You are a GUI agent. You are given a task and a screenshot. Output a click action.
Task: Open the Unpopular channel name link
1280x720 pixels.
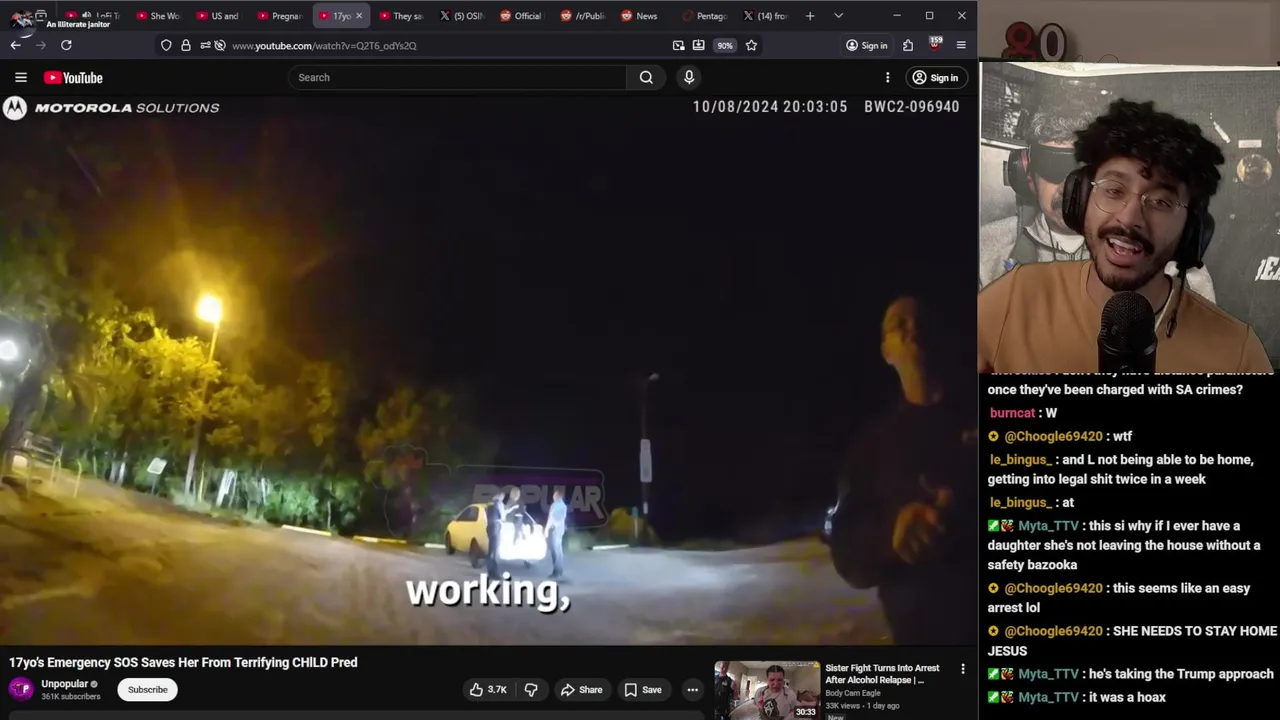[65, 684]
